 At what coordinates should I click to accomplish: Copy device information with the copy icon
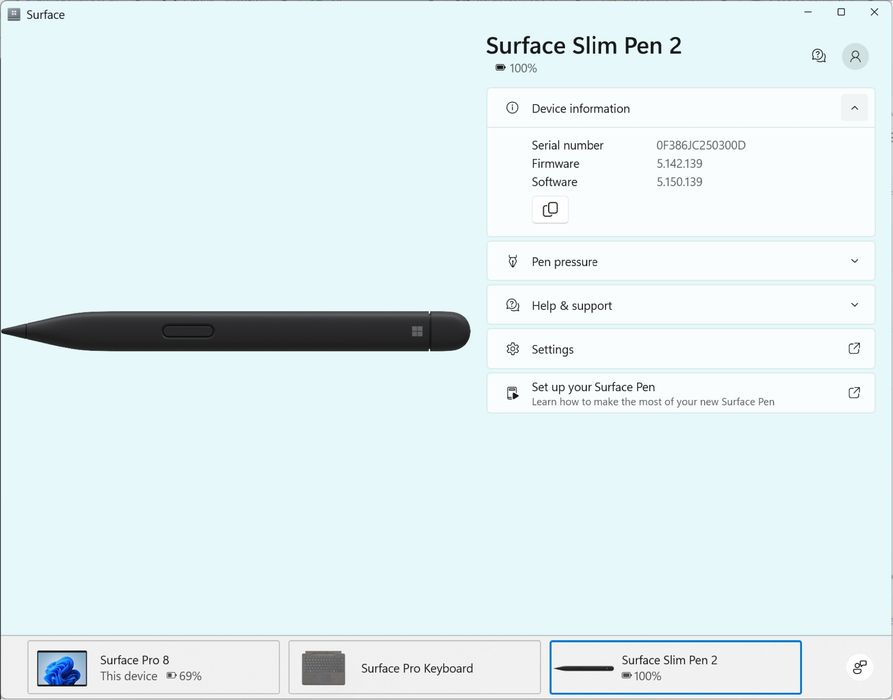(x=550, y=210)
